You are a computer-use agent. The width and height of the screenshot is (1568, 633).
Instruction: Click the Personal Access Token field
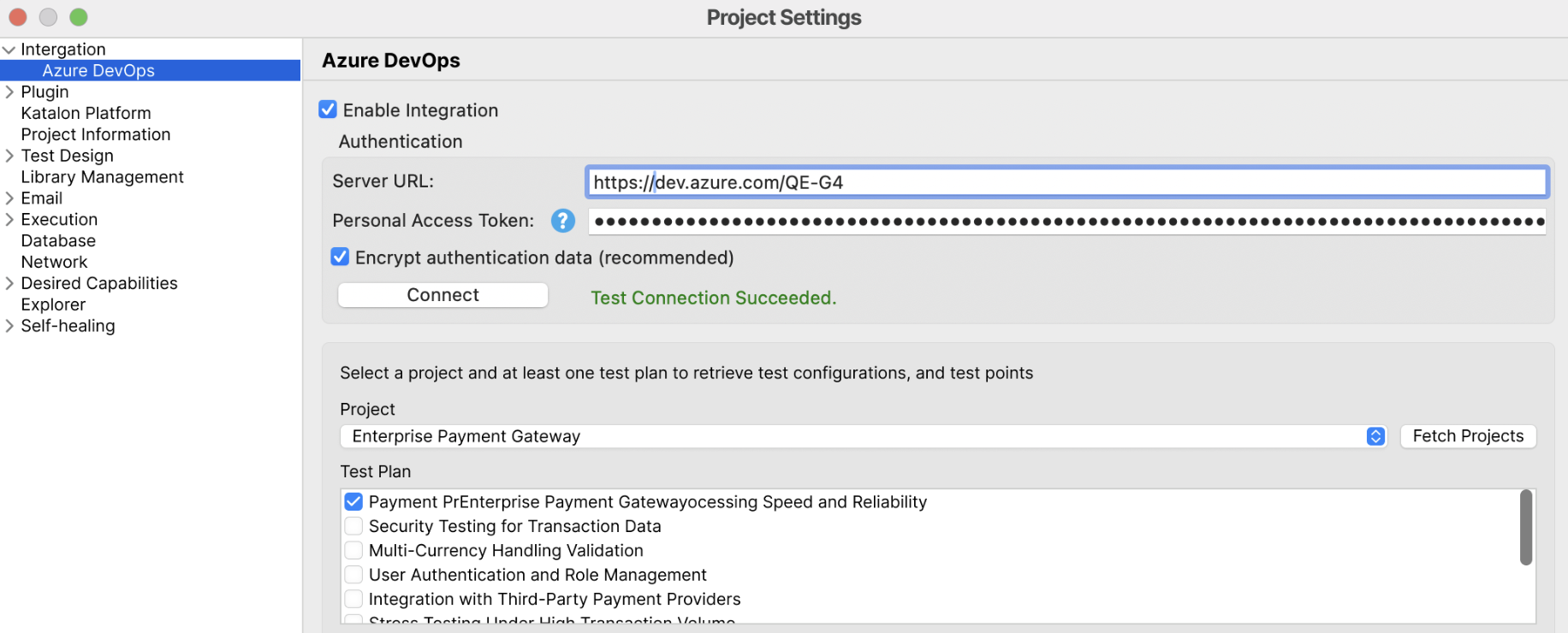tap(1067, 221)
